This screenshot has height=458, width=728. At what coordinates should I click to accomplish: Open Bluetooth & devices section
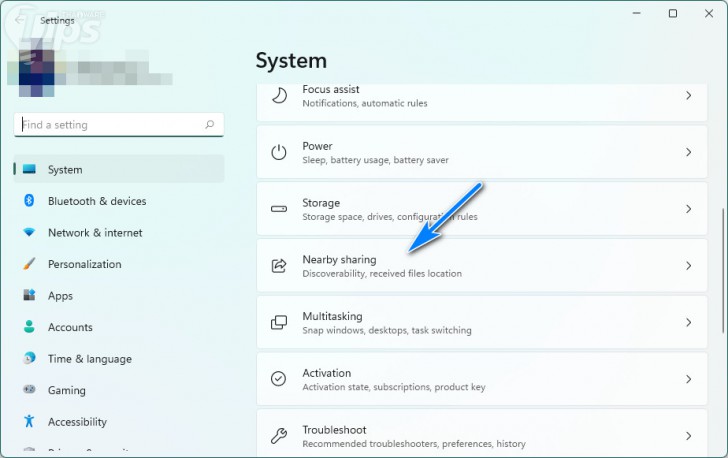coord(119,201)
